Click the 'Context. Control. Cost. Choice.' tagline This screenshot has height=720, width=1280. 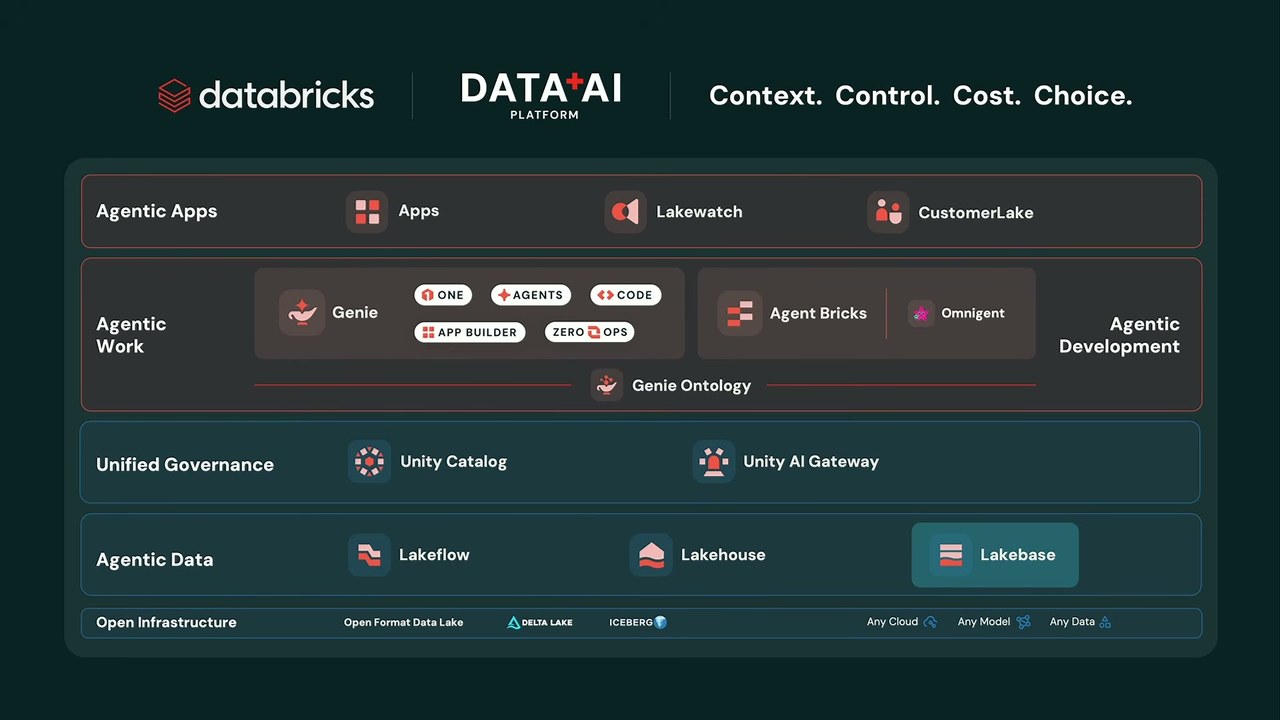(921, 96)
